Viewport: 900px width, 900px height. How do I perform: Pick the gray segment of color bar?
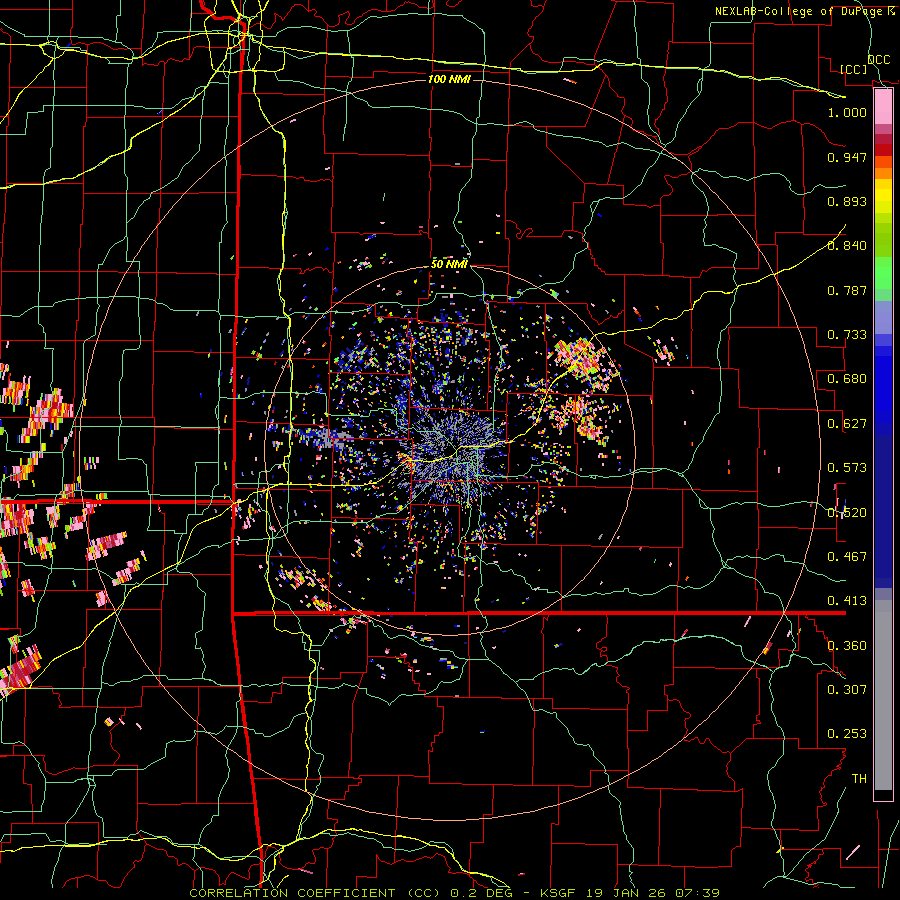(x=883, y=695)
